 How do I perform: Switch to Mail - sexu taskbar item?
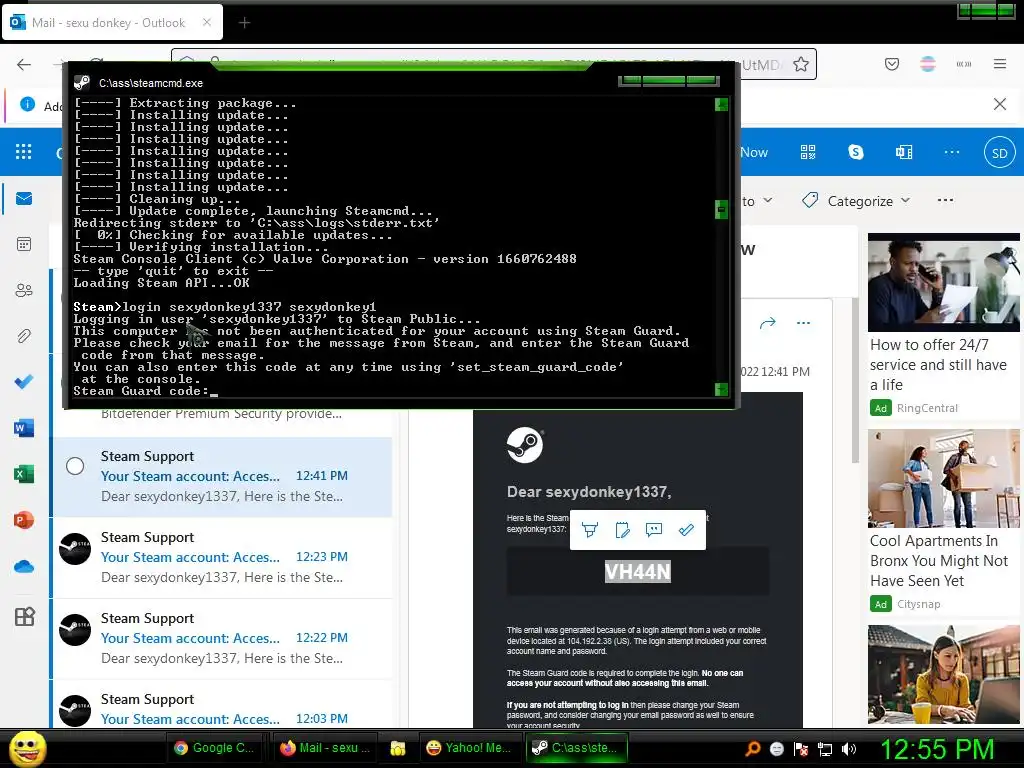tap(325, 748)
